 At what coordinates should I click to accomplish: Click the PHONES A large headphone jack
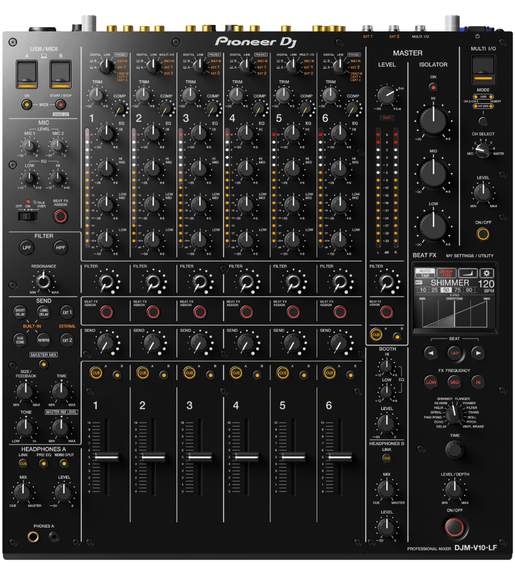coord(33,537)
